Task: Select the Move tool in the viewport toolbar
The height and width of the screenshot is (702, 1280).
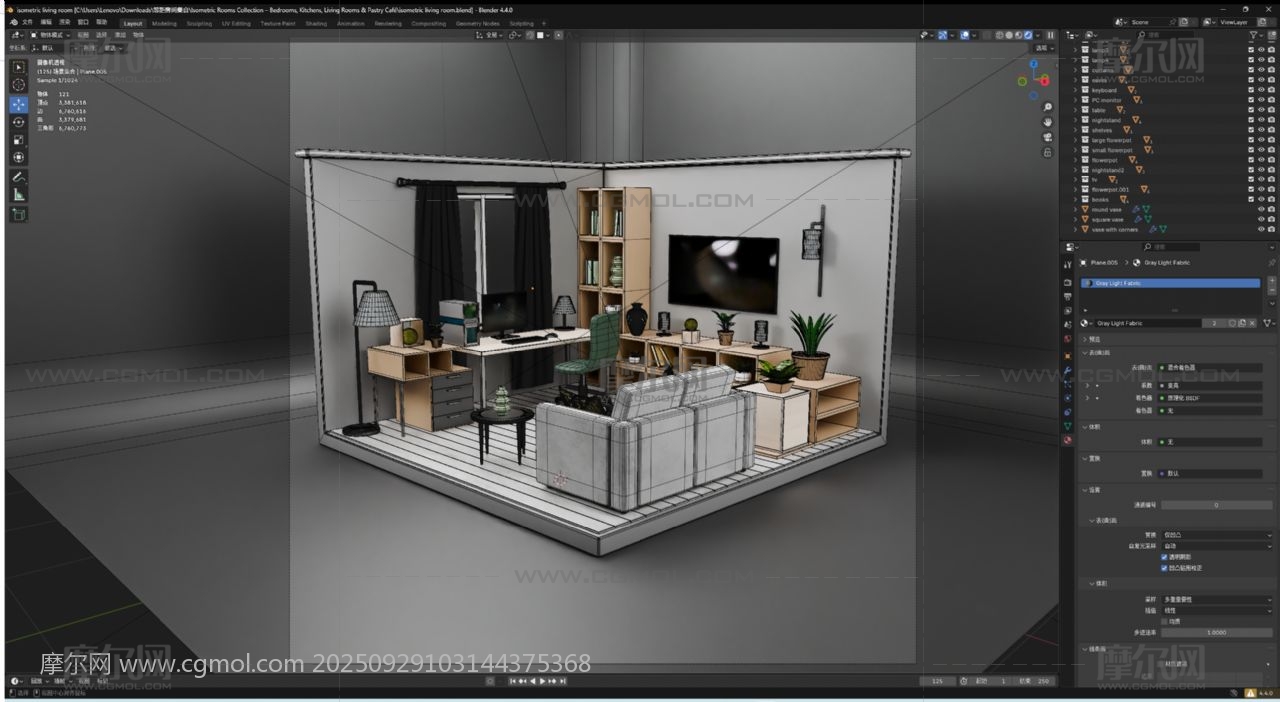Action: tap(19, 104)
